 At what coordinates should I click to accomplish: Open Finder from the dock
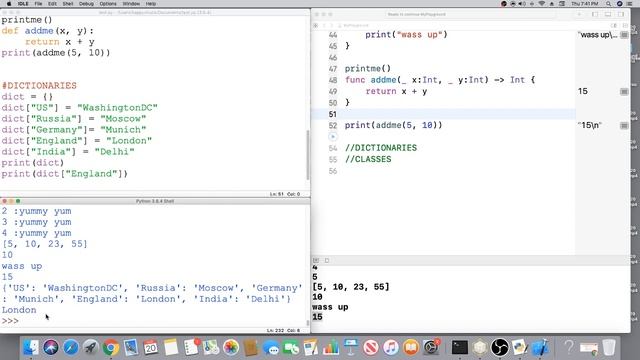click(31, 348)
